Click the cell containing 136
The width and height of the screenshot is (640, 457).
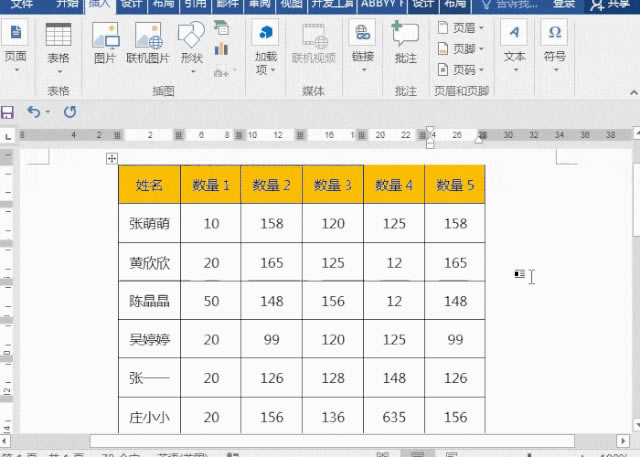click(x=333, y=417)
